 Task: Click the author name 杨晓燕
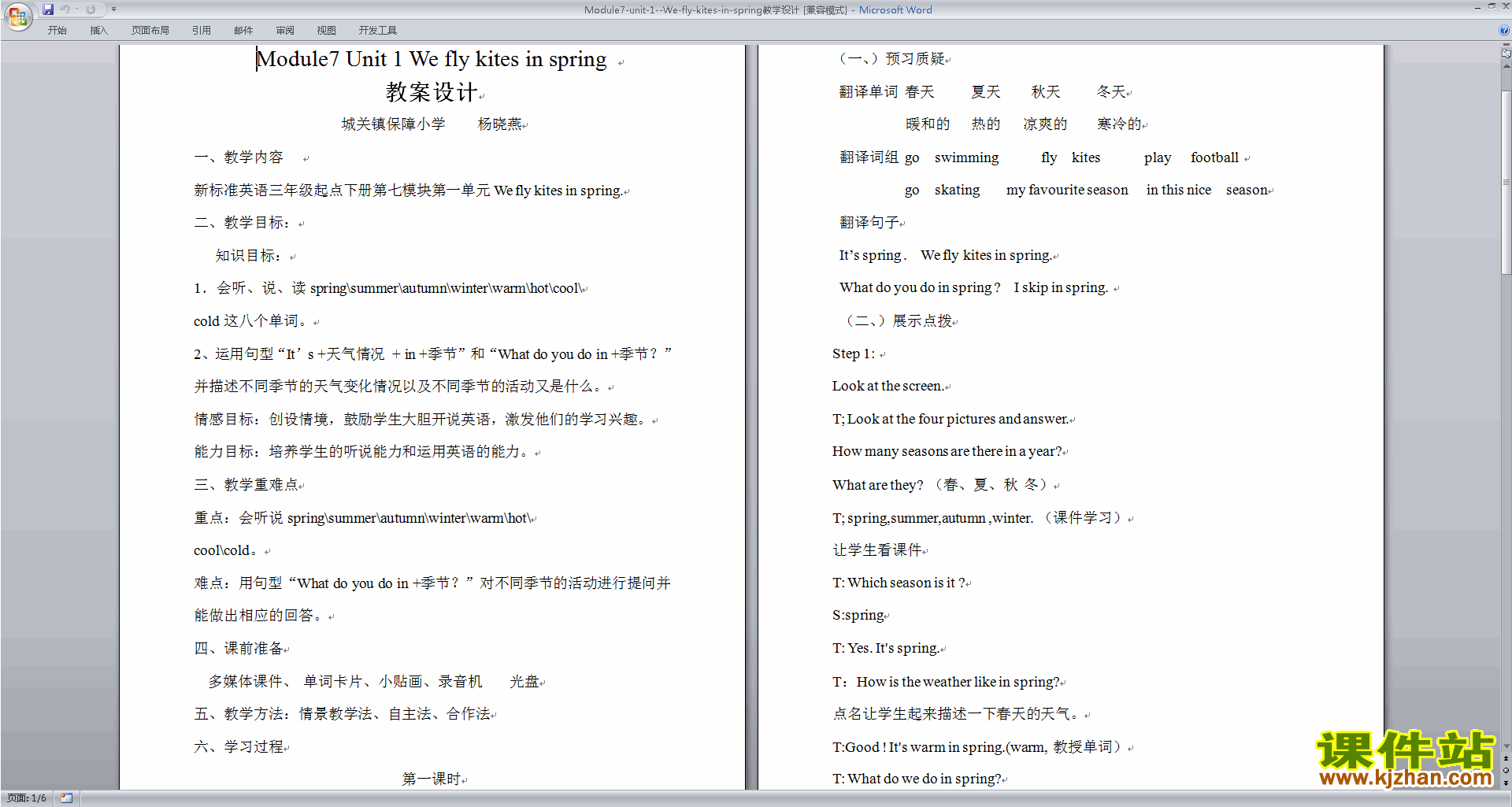point(499,124)
